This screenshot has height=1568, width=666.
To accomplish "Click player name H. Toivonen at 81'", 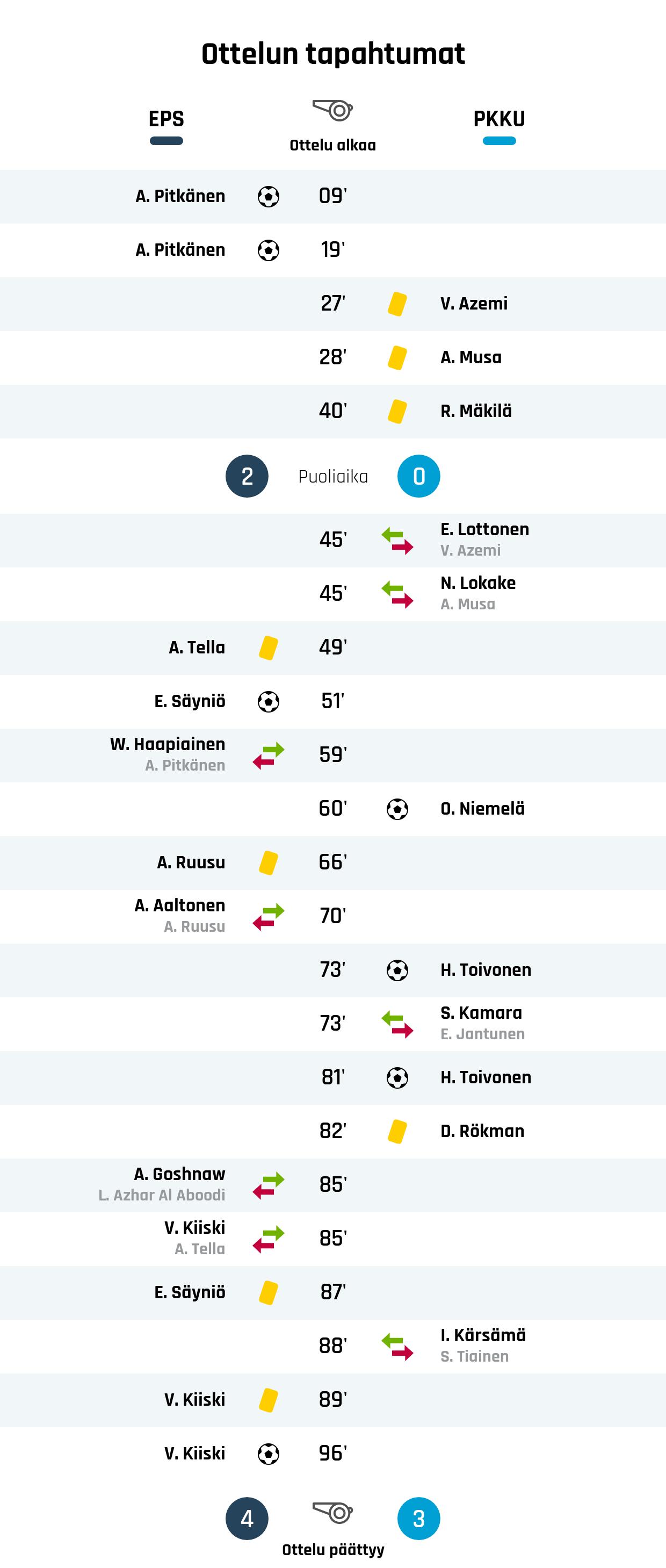I will [486, 1077].
